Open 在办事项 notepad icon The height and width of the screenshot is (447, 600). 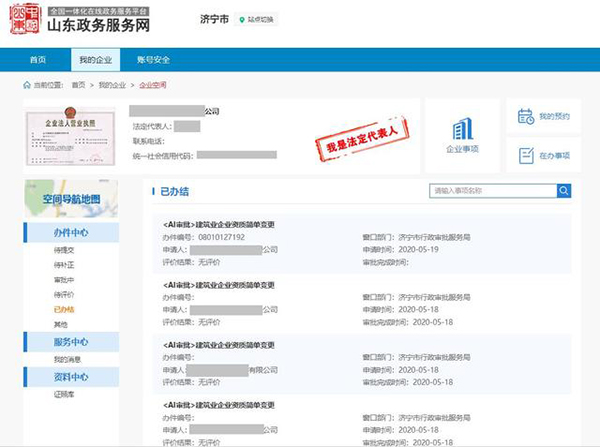(x=526, y=155)
